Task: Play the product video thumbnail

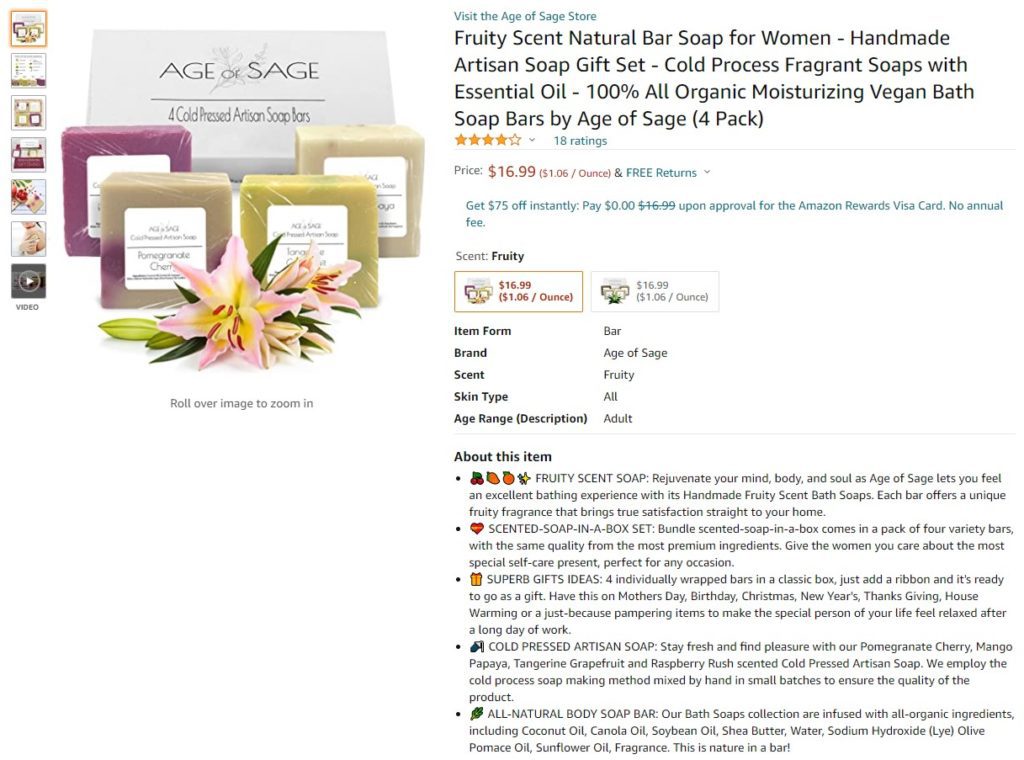Action: tap(28, 281)
